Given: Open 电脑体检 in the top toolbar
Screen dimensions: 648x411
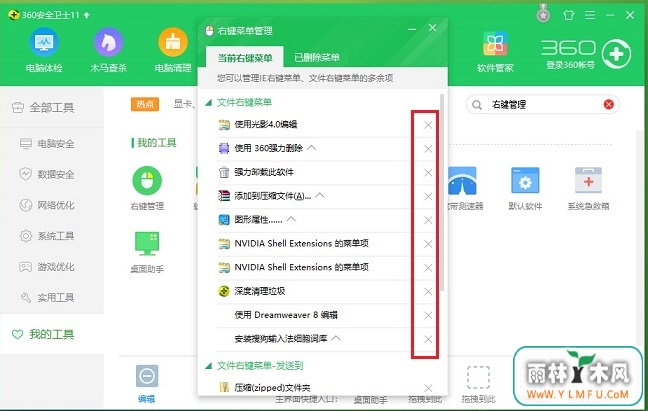Looking at the screenshot, I should [44, 50].
